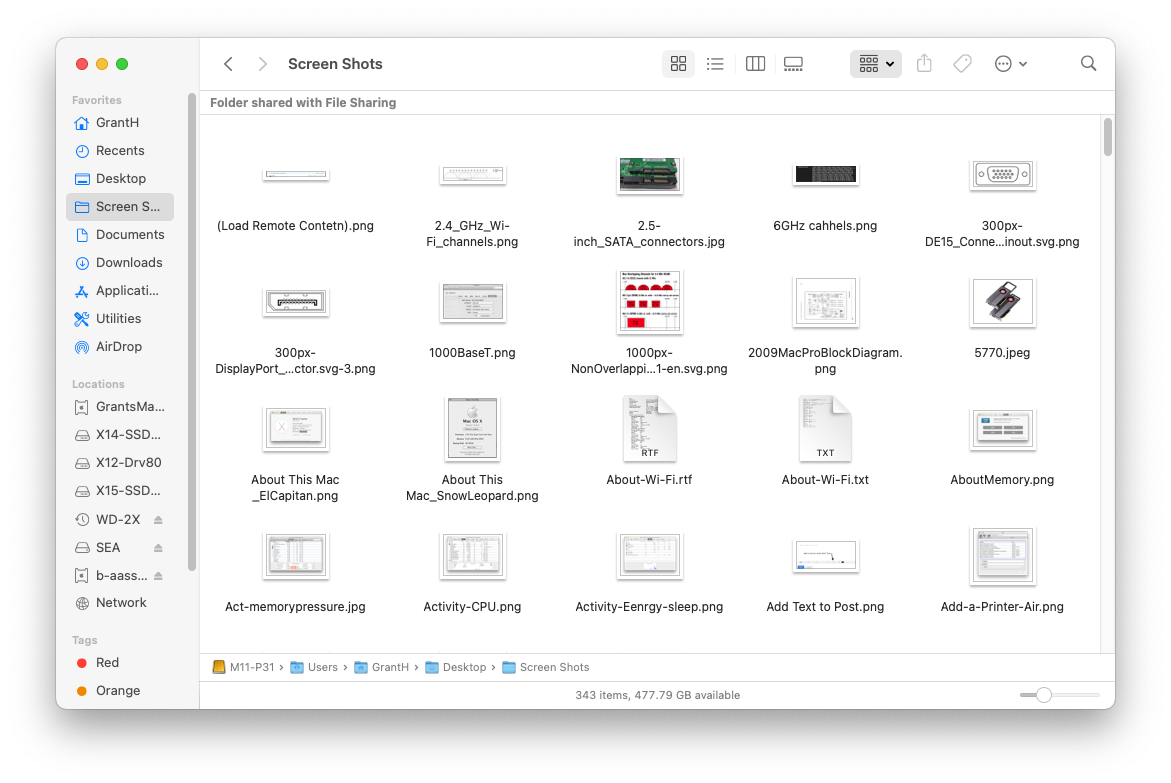Go back with the left chevron
1171x783 pixels.
point(229,64)
